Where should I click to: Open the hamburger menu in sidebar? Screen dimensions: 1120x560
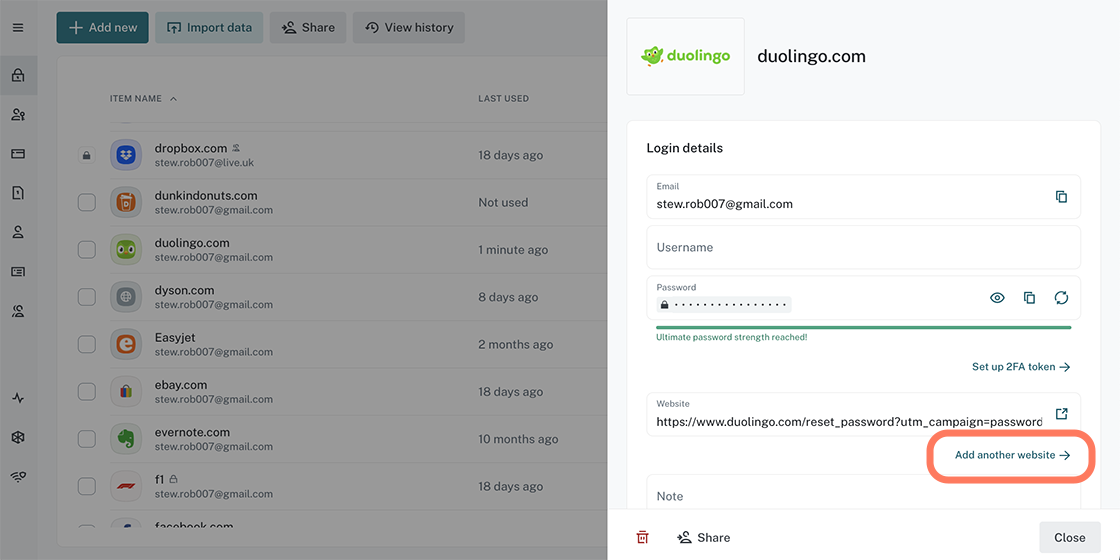(x=18, y=28)
